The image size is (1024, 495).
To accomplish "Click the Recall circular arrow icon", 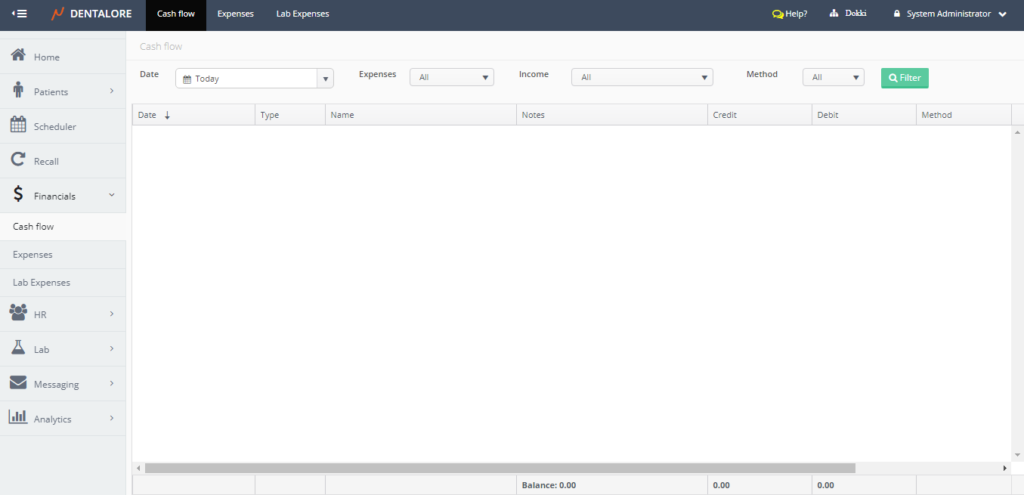I will tap(18, 160).
